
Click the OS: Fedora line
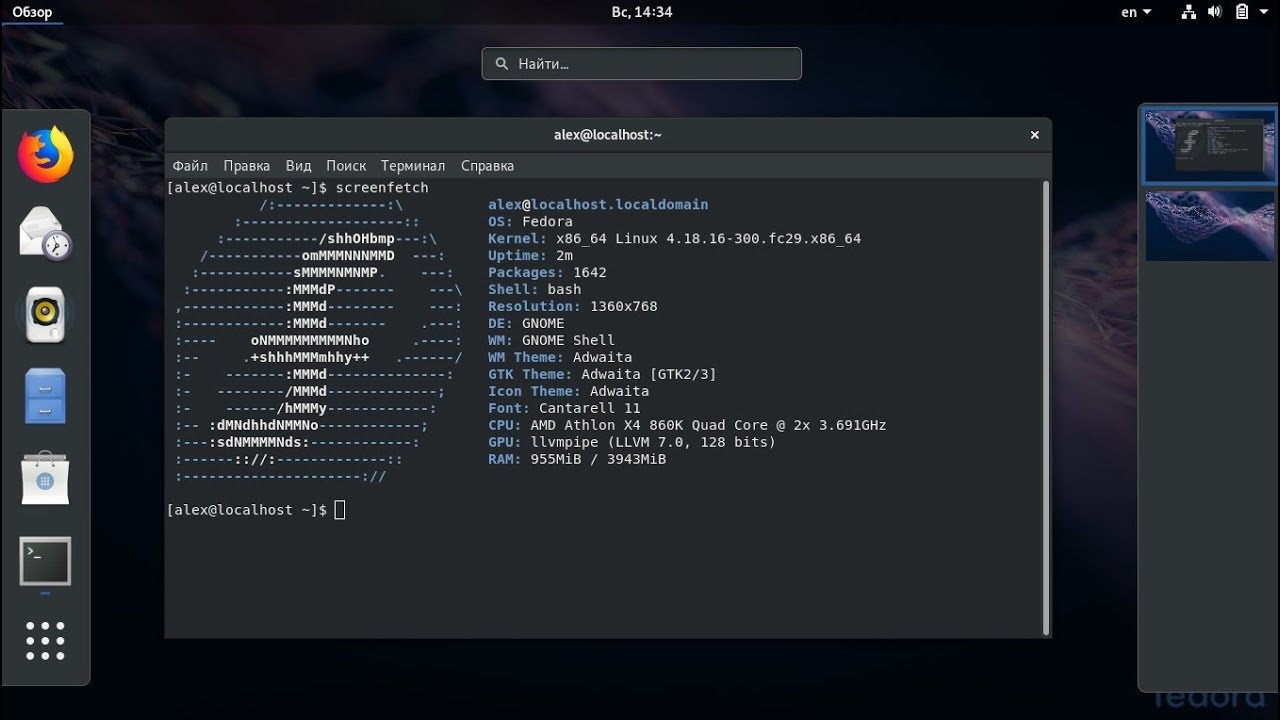point(530,222)
